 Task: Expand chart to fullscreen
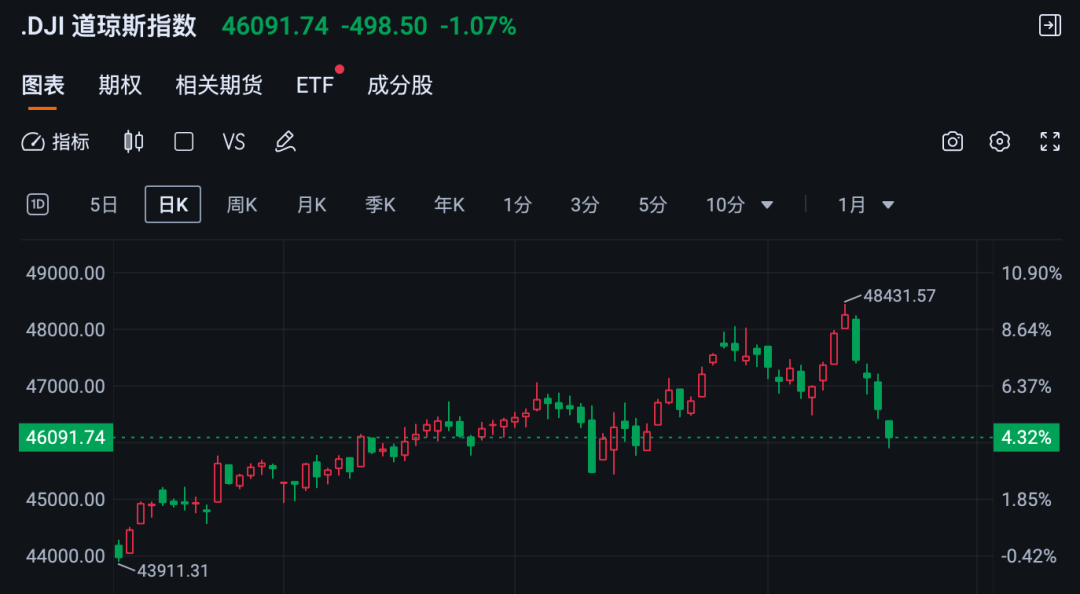coord(1049,142)
